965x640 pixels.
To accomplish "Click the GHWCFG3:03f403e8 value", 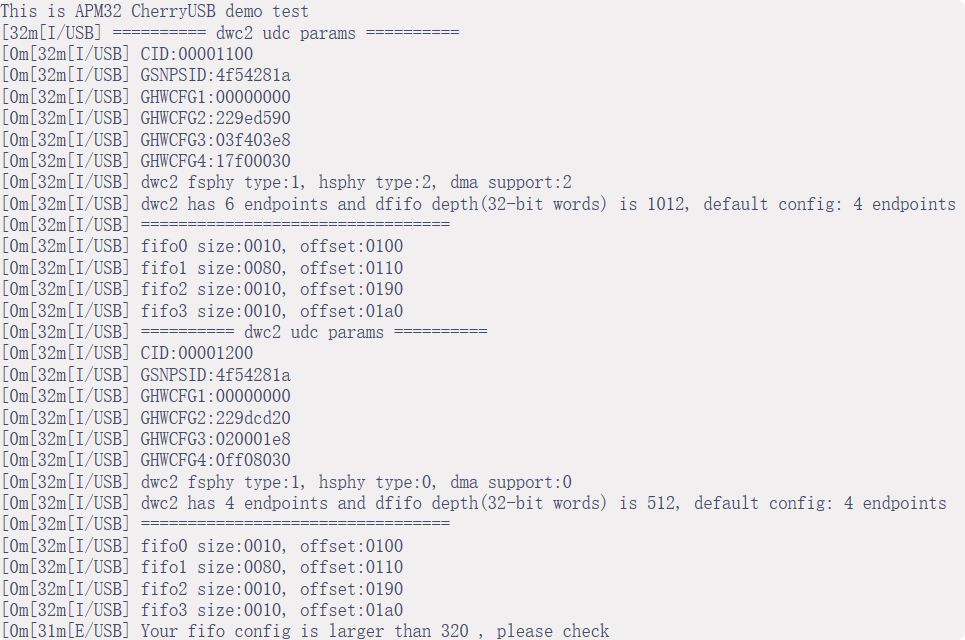I will tap(215, 140).
